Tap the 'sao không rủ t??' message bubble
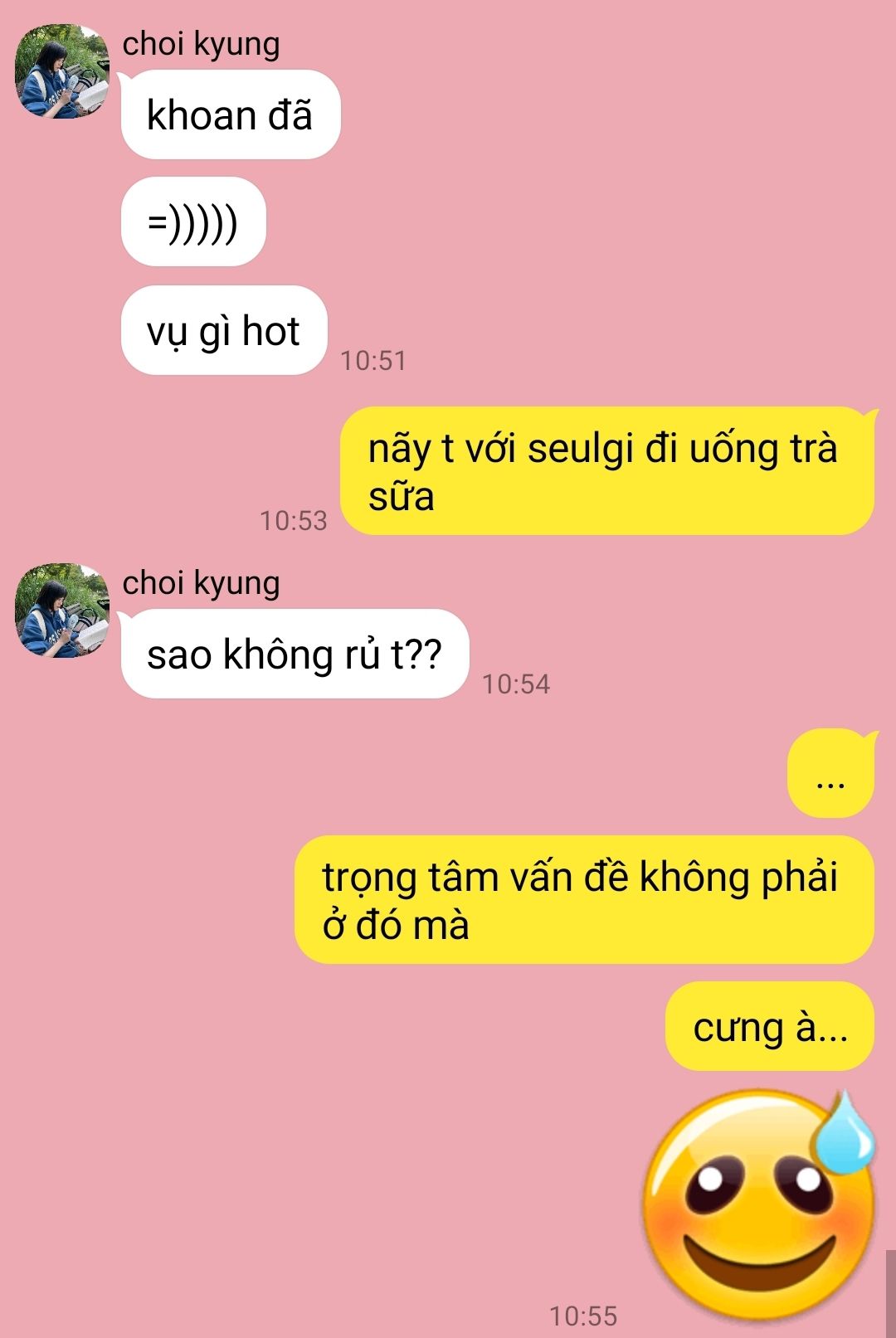This screenshot has width=896, height=1338. [x=295, y=654]
